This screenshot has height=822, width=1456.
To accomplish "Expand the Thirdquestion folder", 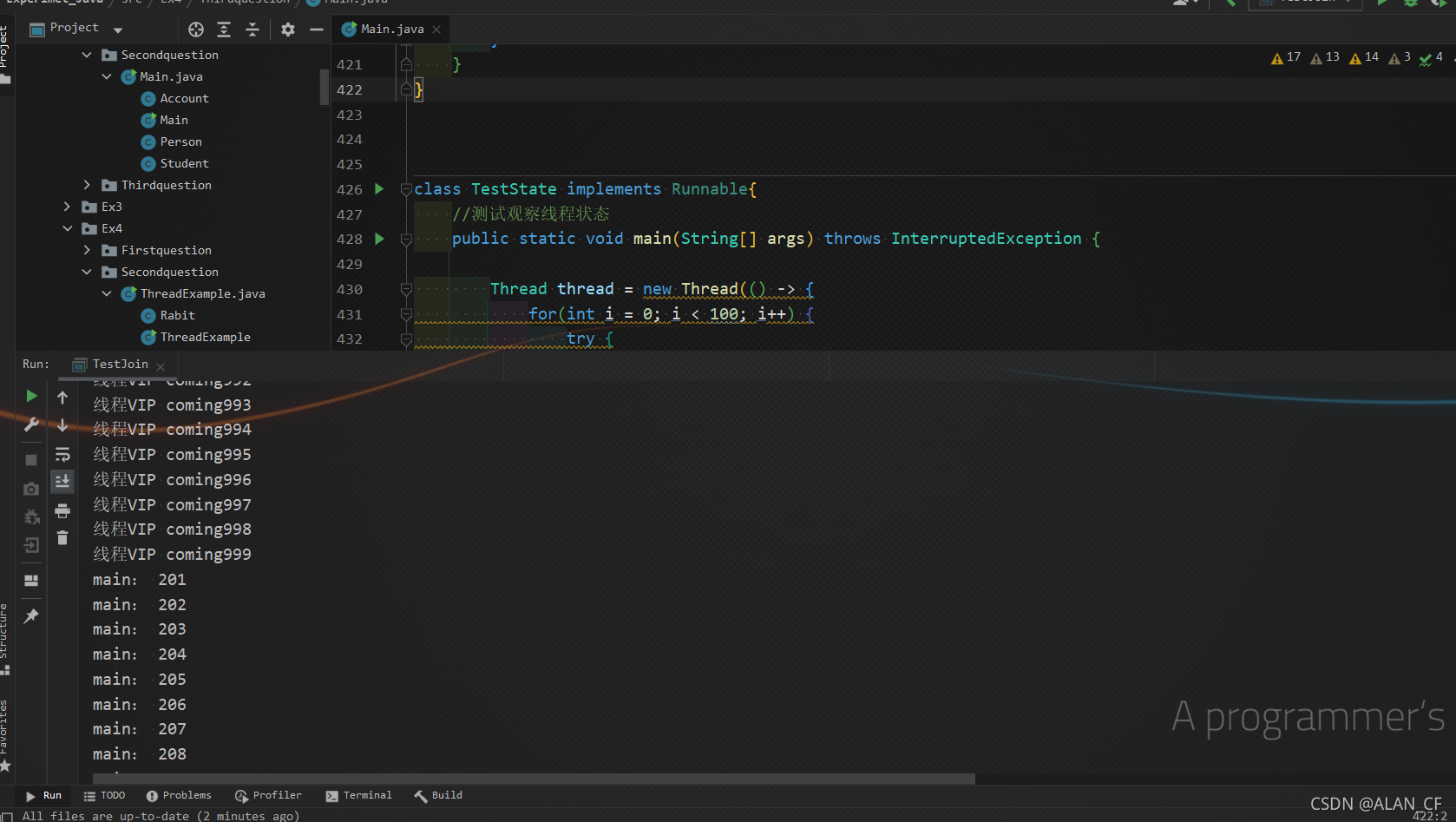I will [87, 185].
